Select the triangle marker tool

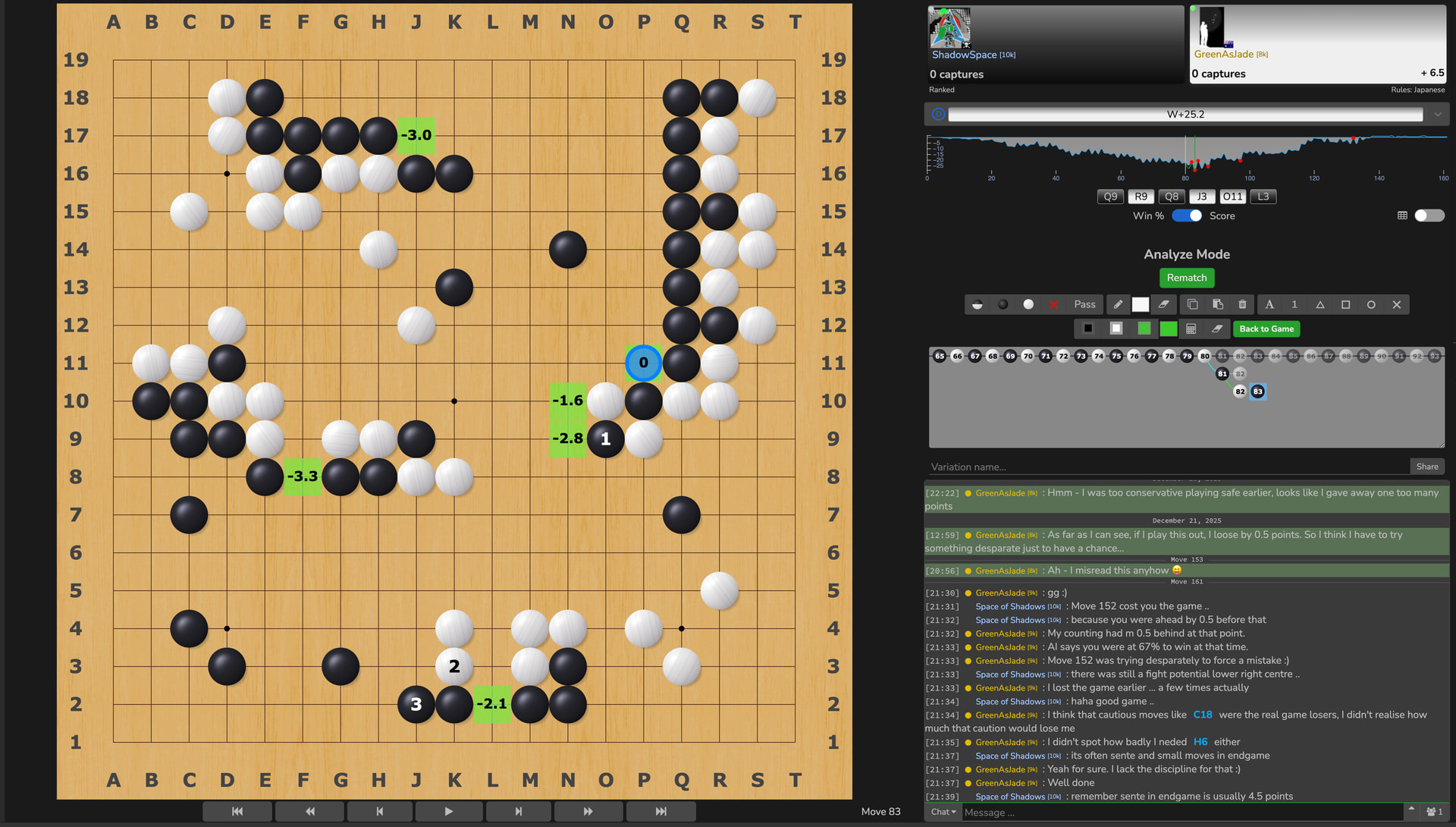[1320, 304]
